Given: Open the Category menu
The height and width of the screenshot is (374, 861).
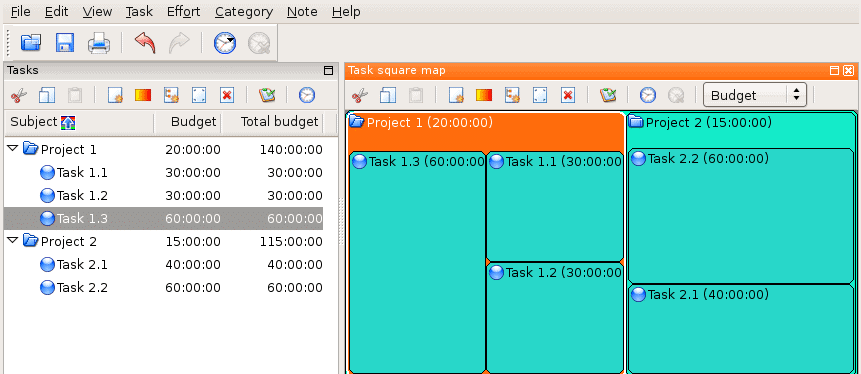Looking at the screenshot, I should (244, 12).
